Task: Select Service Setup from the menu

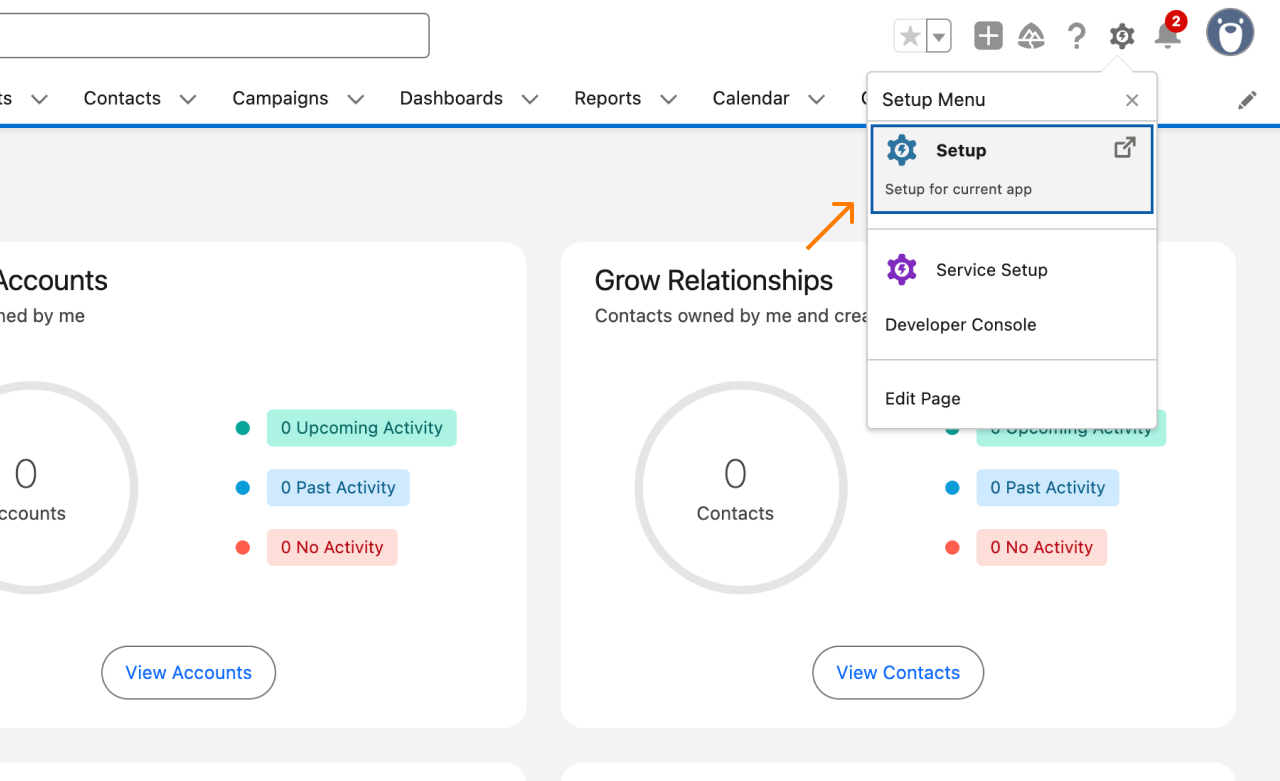Action: pyautogui.click(x=1012, y=270)
